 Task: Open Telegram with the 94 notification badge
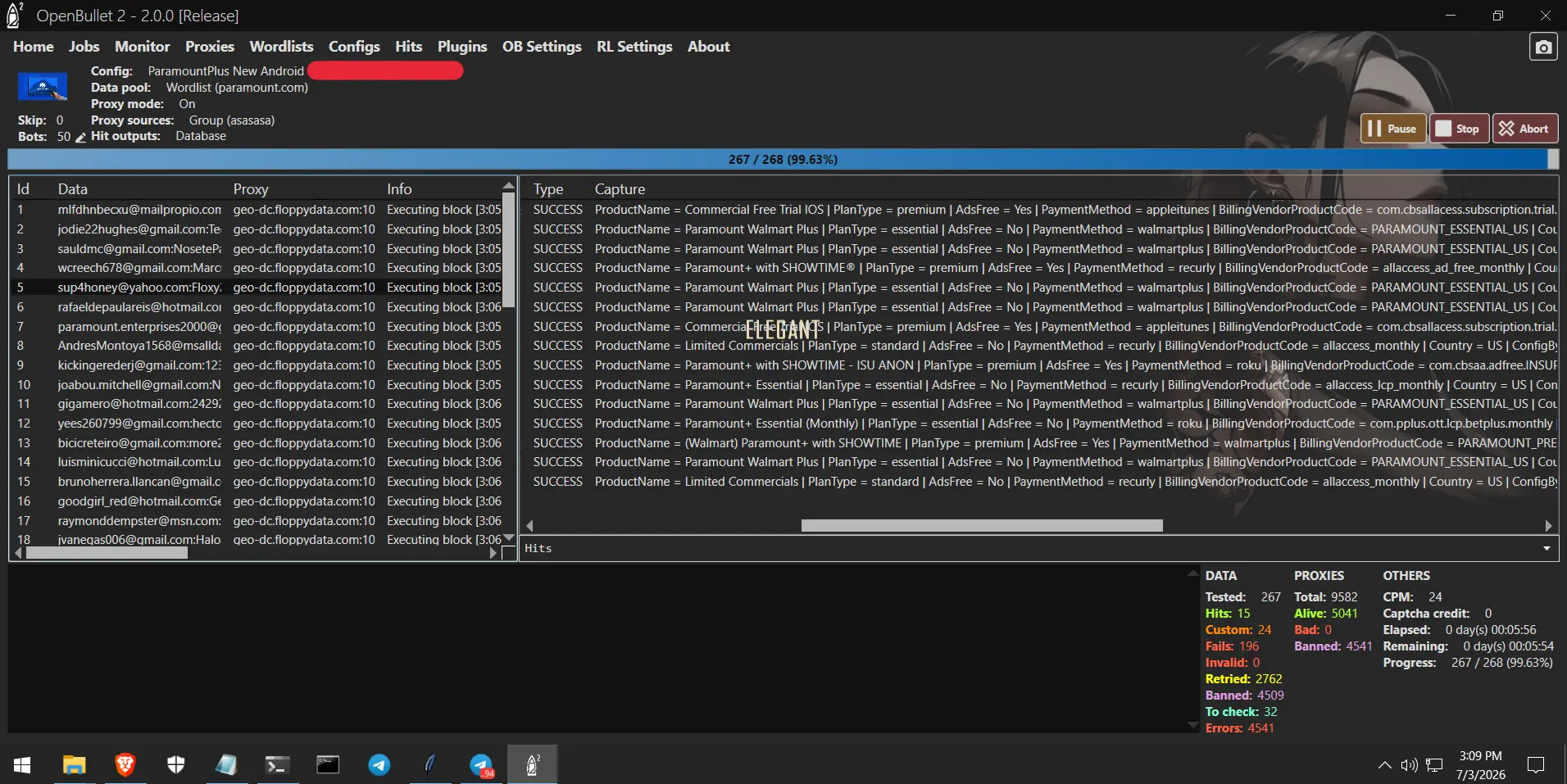tap(482, 765)
